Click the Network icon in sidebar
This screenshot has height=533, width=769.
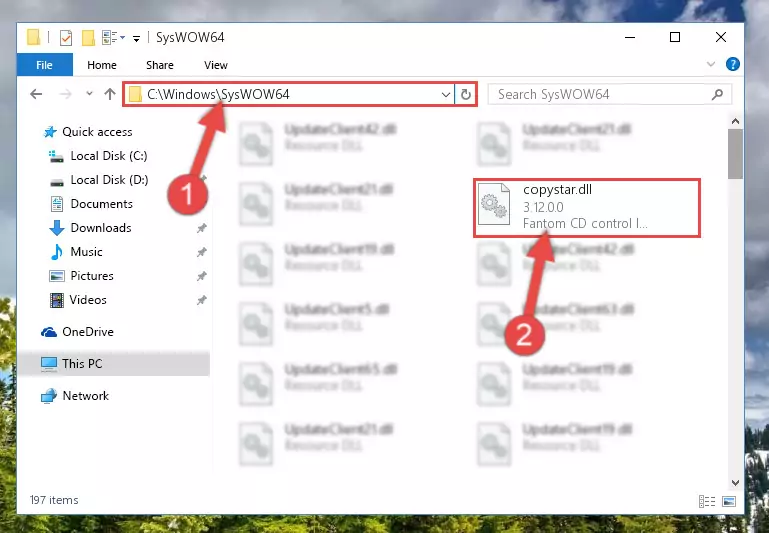49,396
